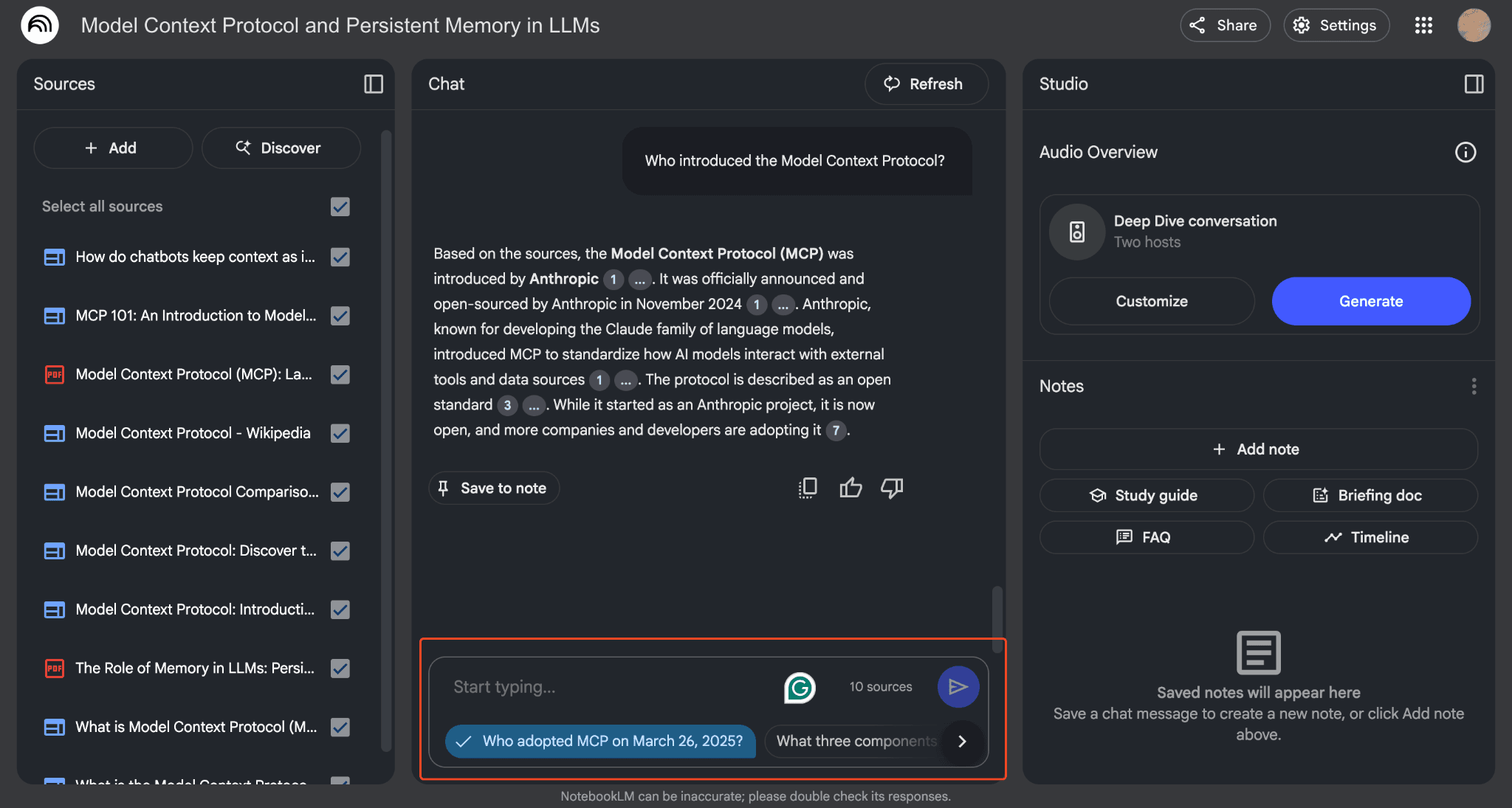Send the chat message
The width and height of the screenshot is (1512, 808).
click(x=958, y=686)
